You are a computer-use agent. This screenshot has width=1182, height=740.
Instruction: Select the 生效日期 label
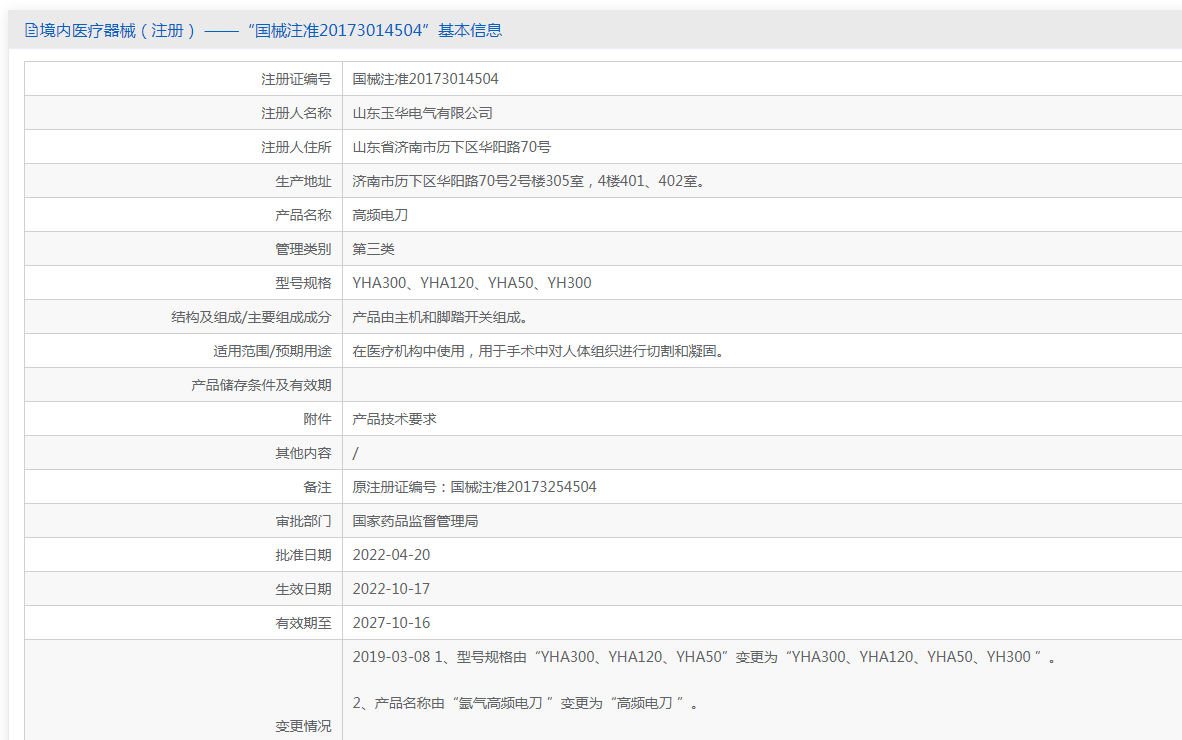click(303, 589)
